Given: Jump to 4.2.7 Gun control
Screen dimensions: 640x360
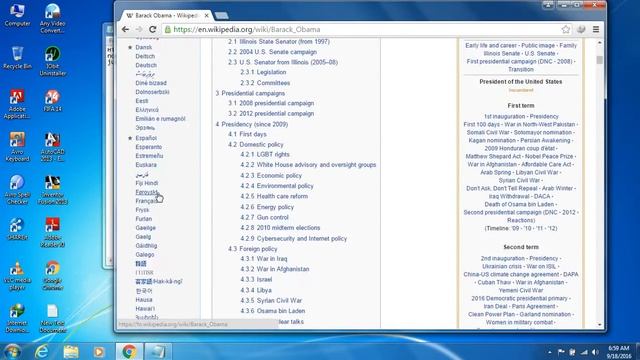Looking at the screenshot, I should (264, 217).
